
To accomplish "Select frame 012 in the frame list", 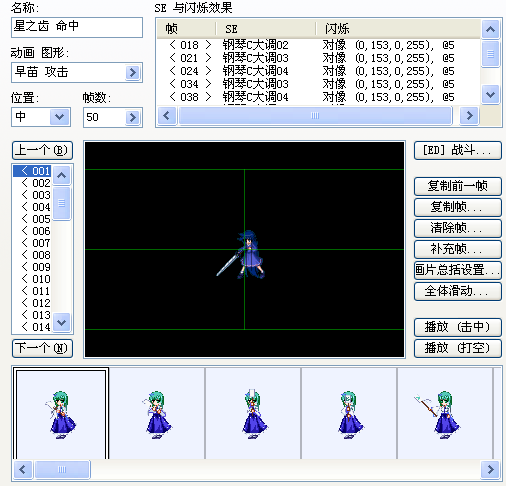I will click(x=32, y=303).
